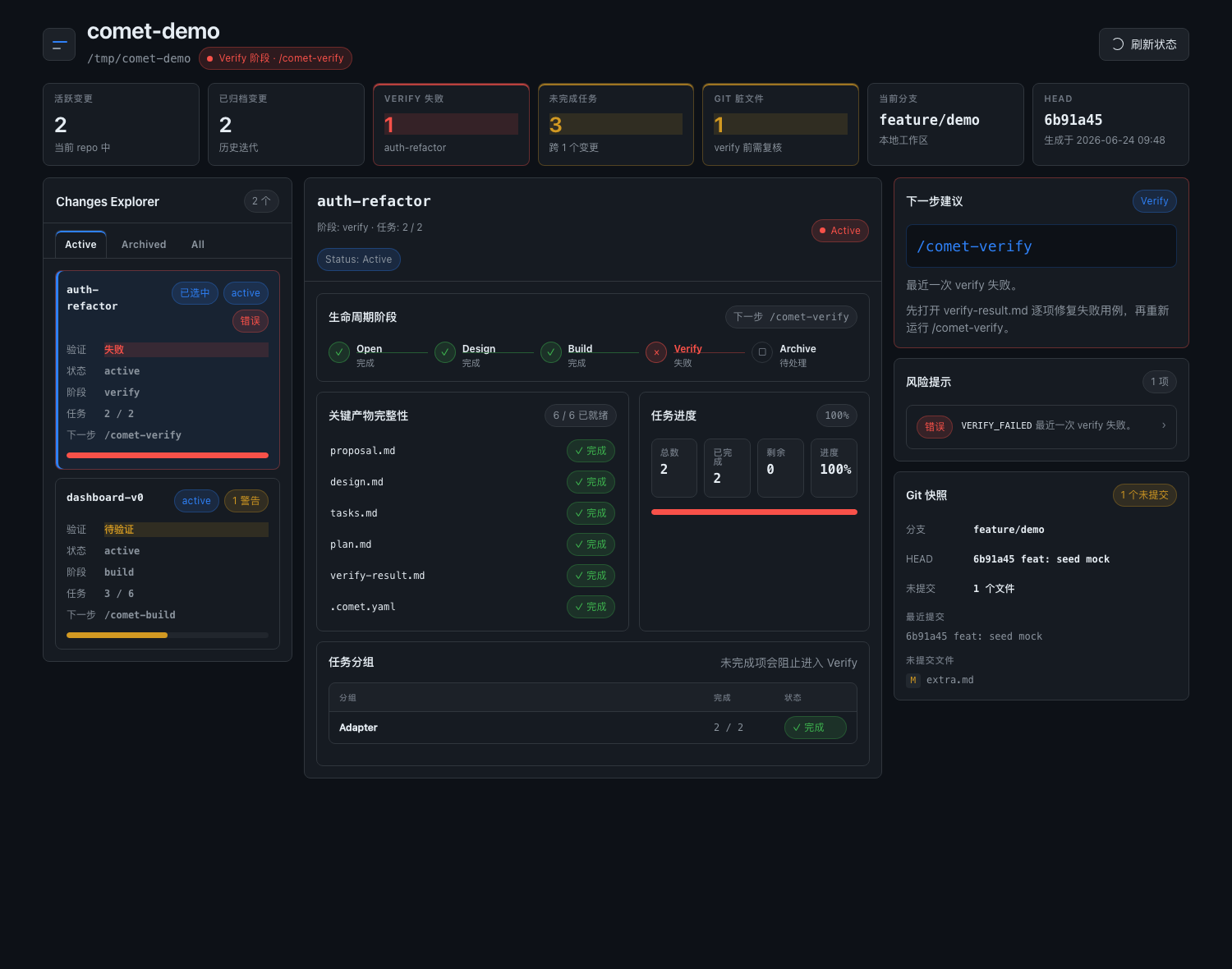The image size is (1232, 969).
Task: Click the HEAD 6b91a45 card
Action: 1110,124
